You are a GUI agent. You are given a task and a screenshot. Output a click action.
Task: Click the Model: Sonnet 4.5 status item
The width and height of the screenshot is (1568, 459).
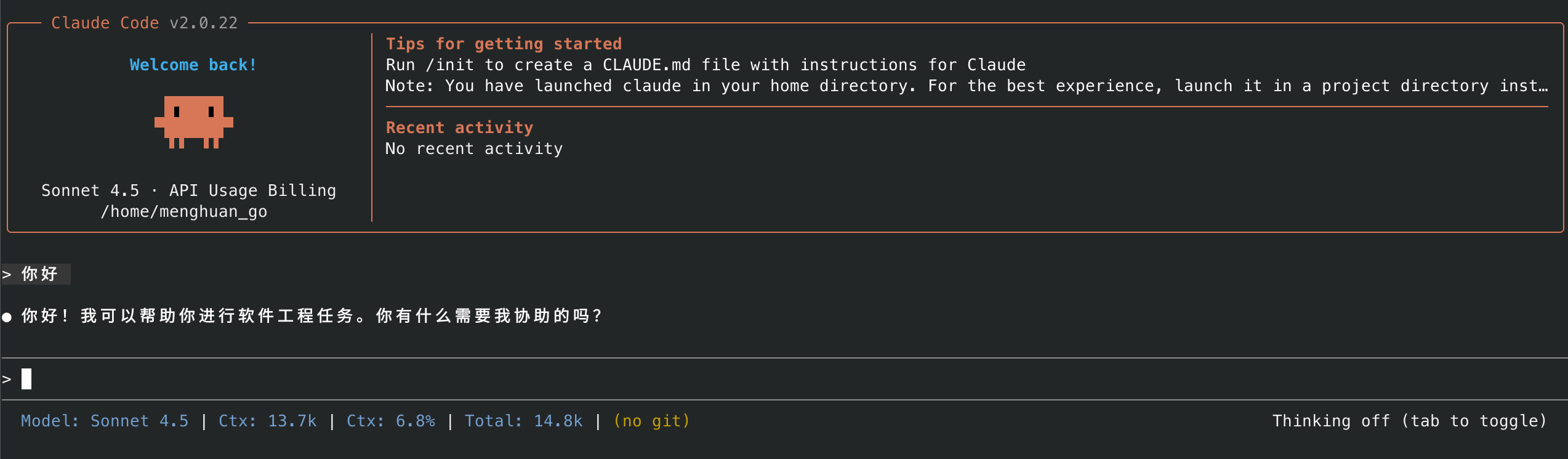click(105, 421)
